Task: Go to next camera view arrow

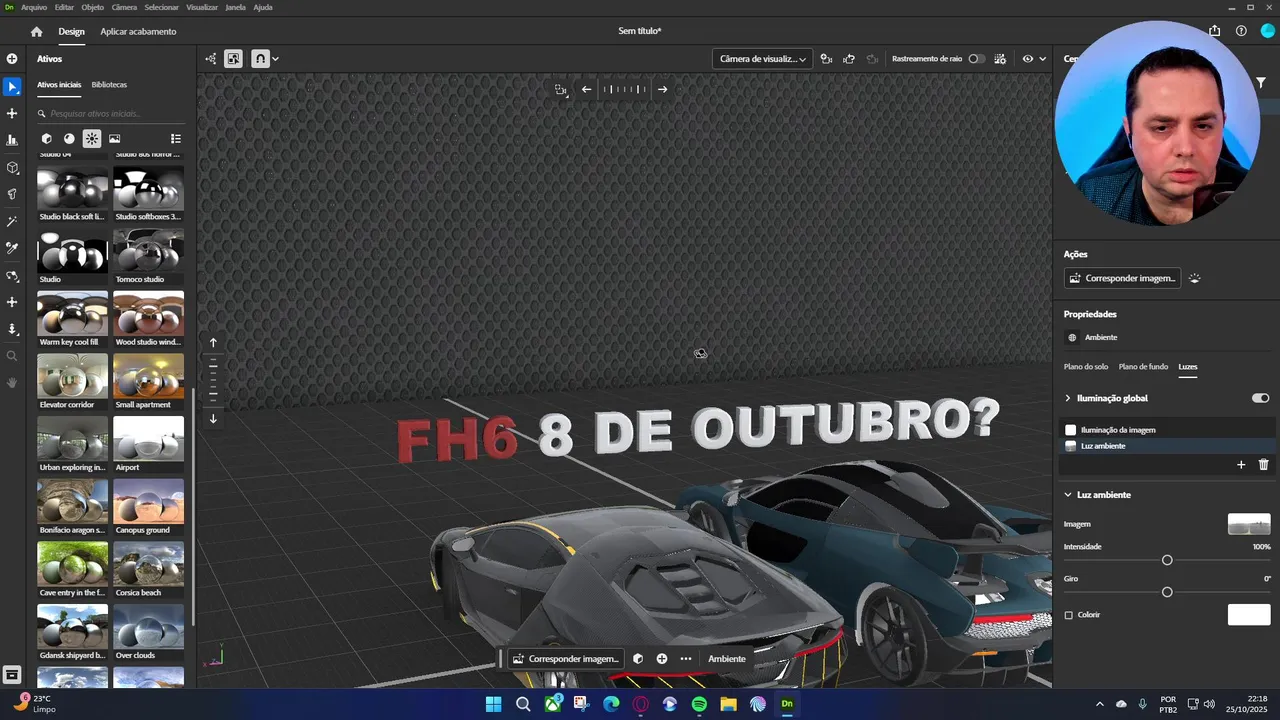Action: [x=662, y=89]
